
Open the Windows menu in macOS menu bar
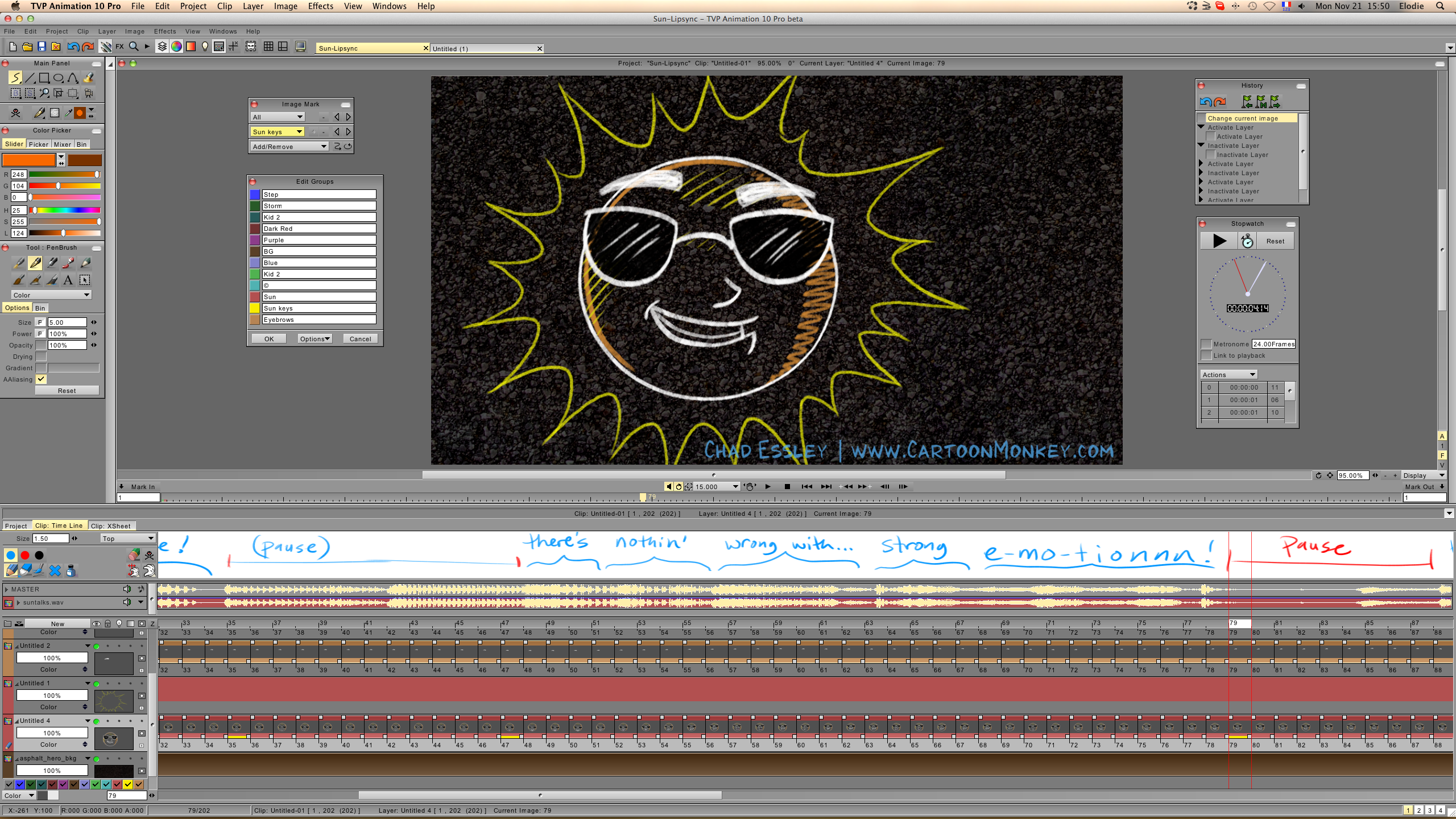[x=389, y=6]
